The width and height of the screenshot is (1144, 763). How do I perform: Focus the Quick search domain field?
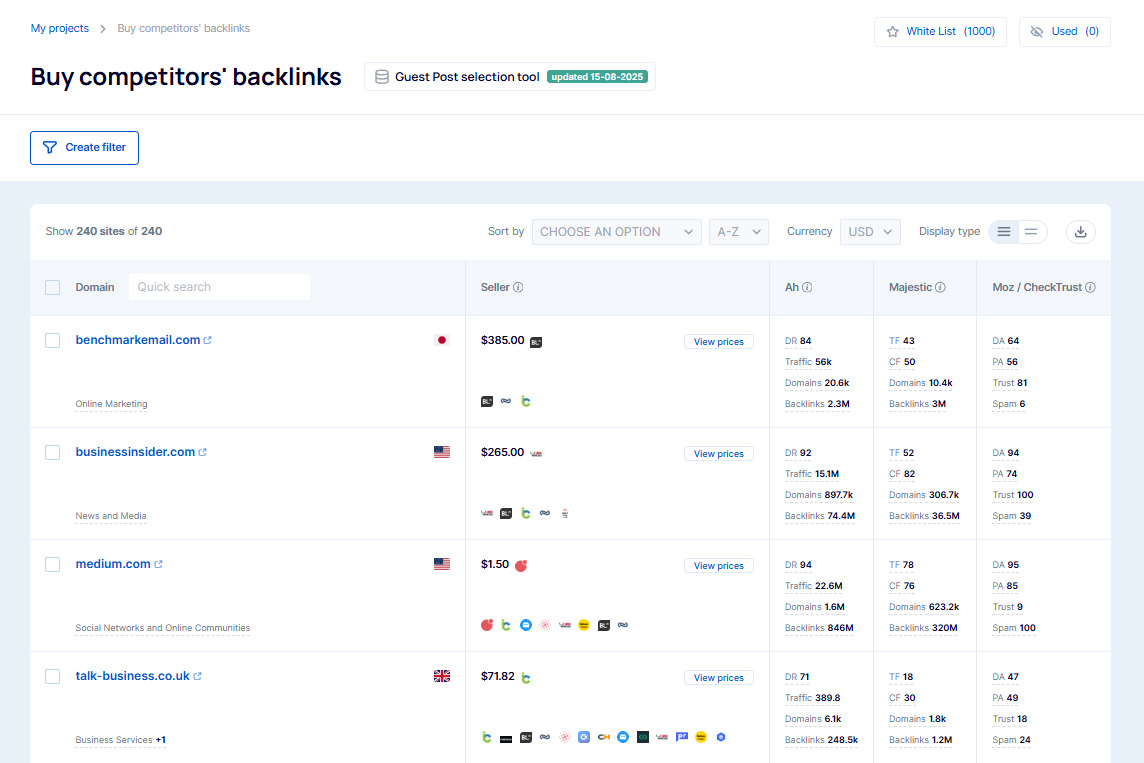(219, 287)
